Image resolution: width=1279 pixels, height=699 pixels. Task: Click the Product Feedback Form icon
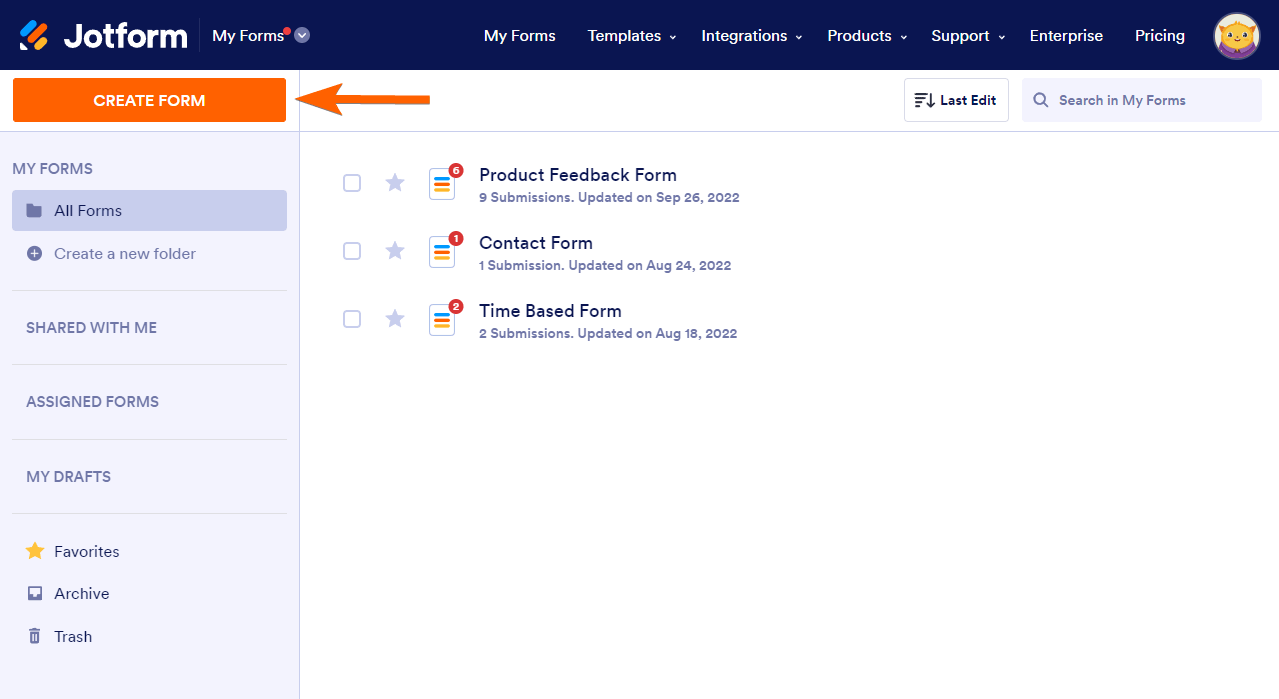(x=442, y=184)
